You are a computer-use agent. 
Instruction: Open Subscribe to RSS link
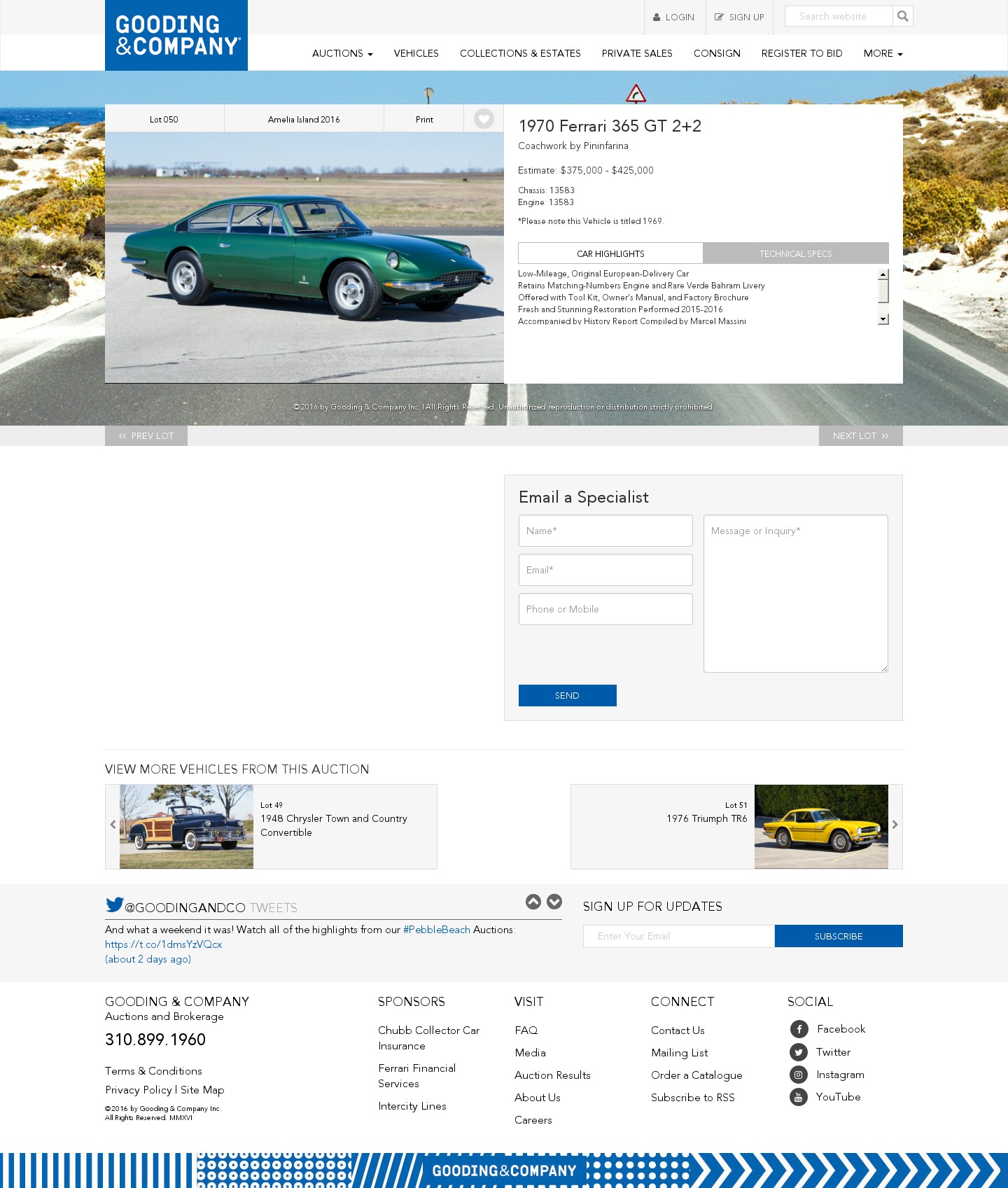(693, 1098)
